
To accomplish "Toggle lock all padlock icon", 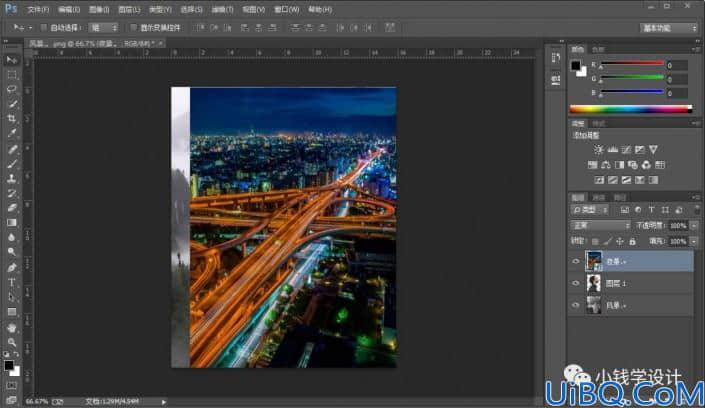I will coord(632,242).
